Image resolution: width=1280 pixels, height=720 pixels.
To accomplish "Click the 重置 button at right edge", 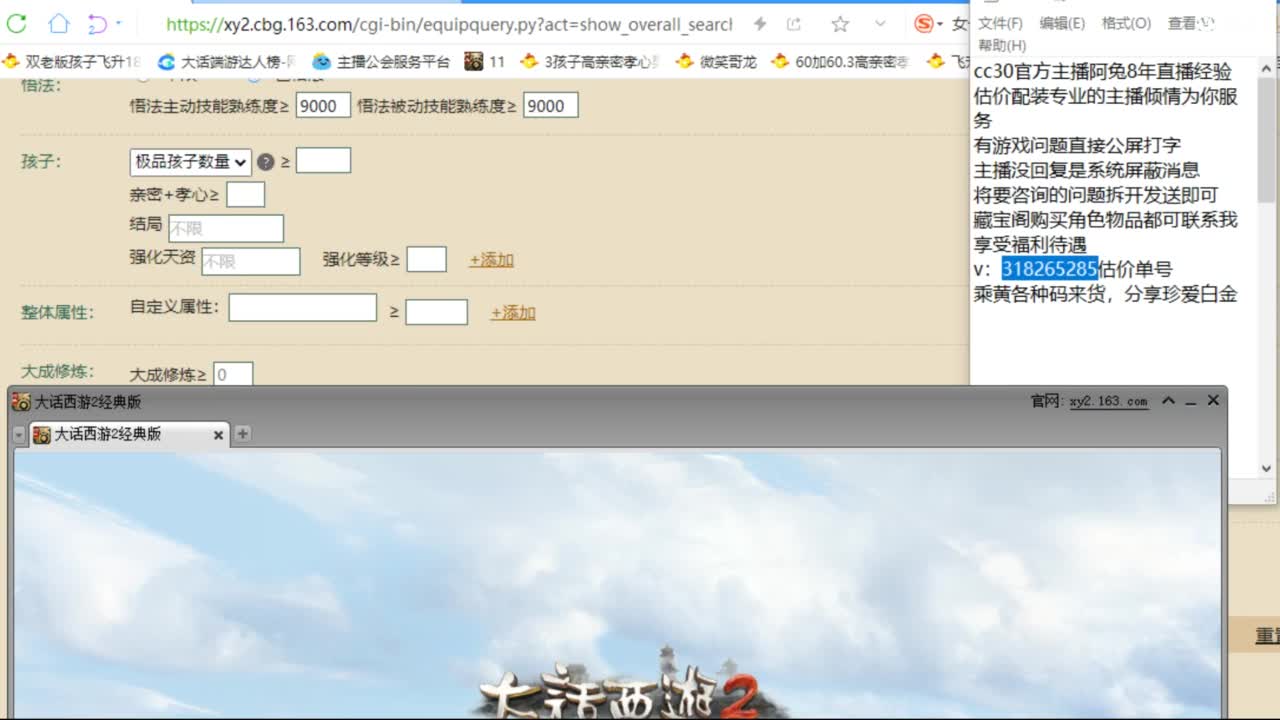I will coord(1267,636).
